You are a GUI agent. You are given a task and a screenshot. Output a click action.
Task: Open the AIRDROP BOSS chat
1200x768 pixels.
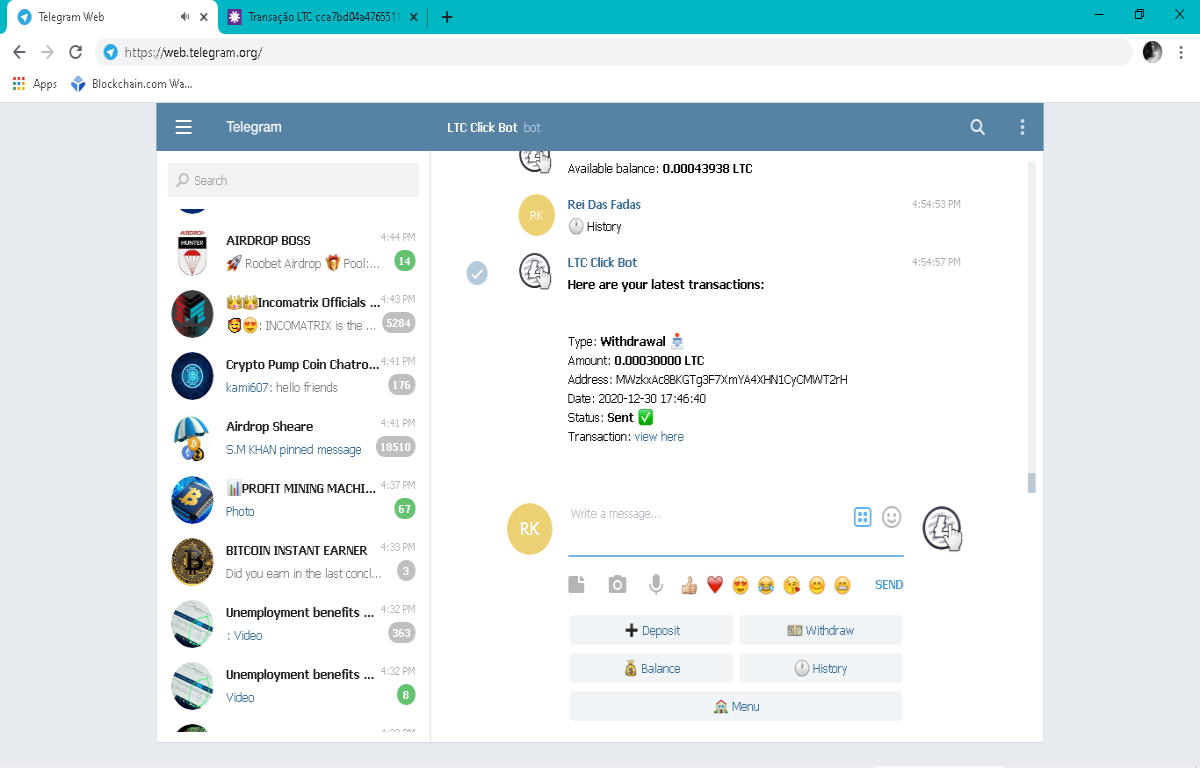point(294,252)
